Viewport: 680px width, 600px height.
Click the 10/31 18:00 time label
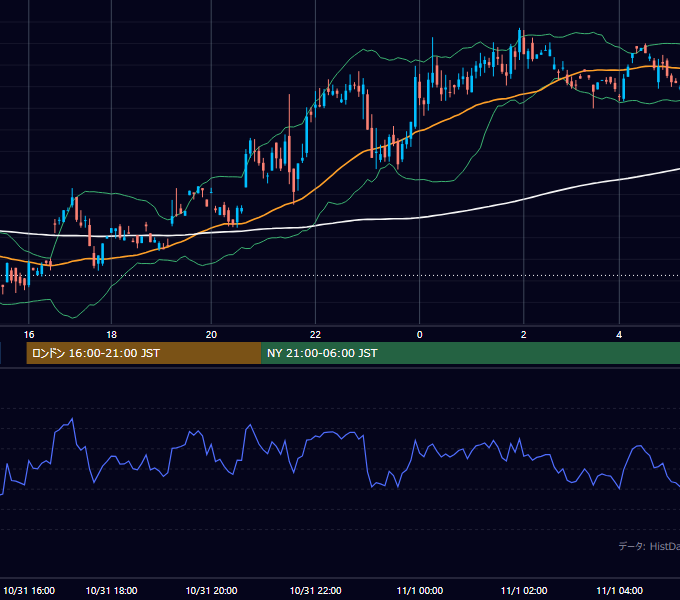(111, 590)
